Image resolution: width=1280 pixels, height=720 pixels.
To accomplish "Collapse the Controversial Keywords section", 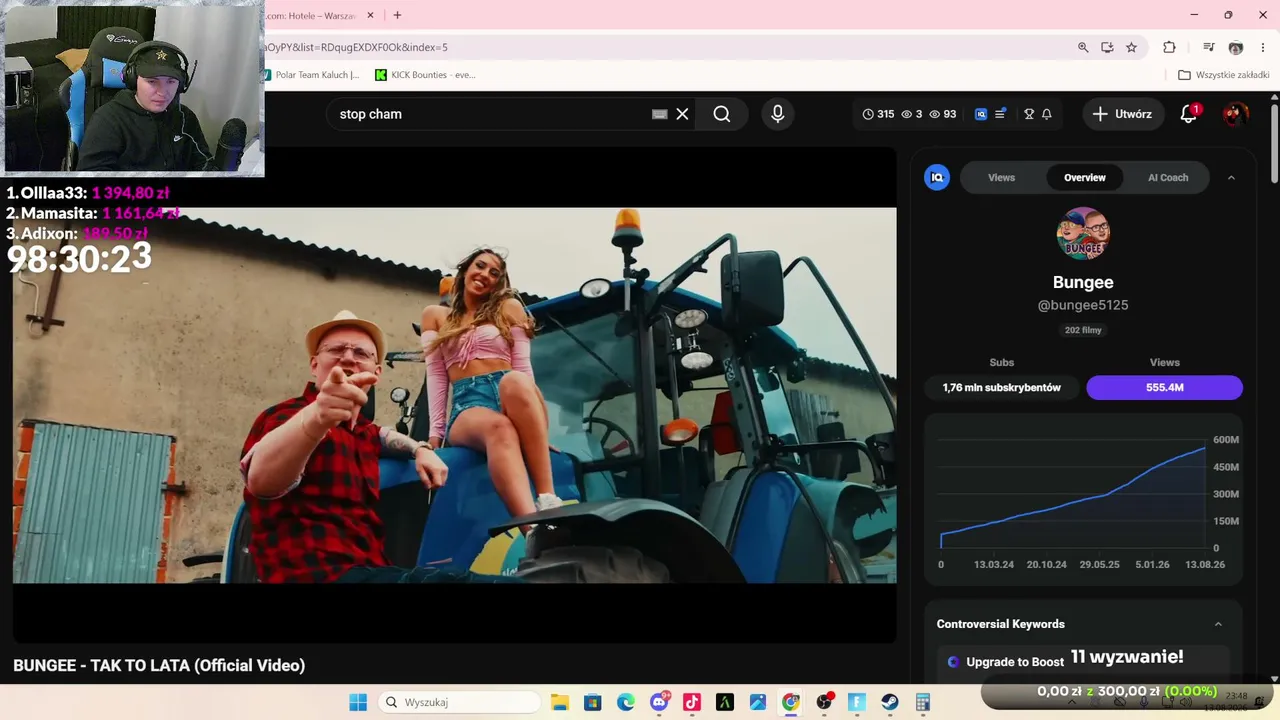I will [1218, 624].
